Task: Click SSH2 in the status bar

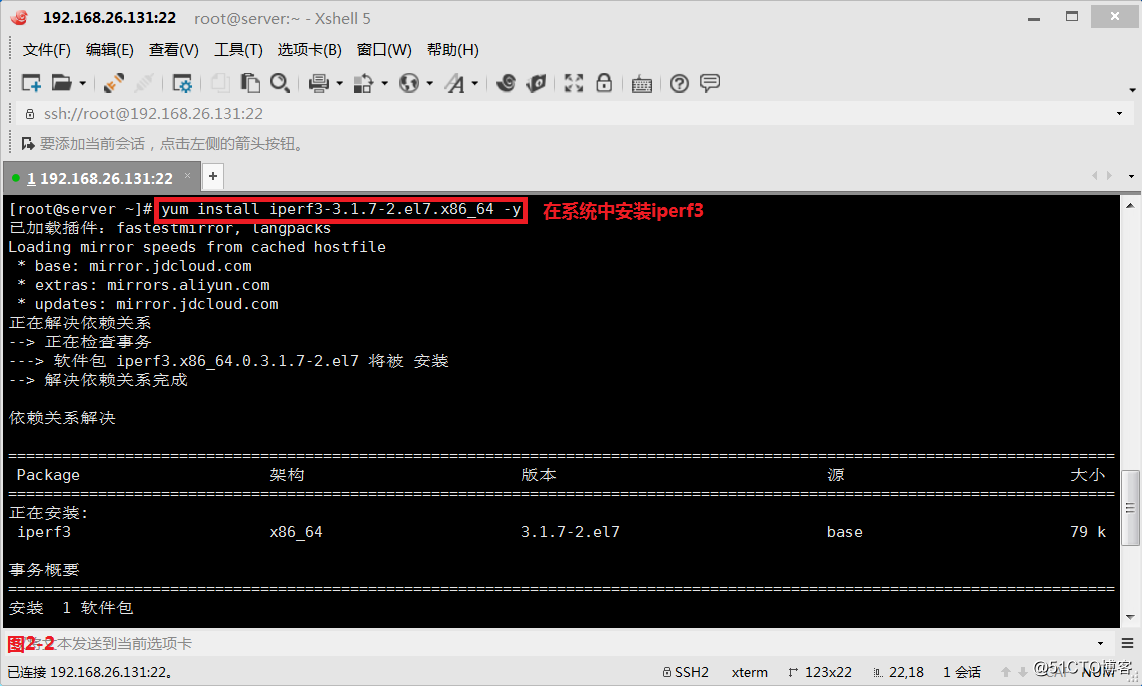Action: point(685,672)
